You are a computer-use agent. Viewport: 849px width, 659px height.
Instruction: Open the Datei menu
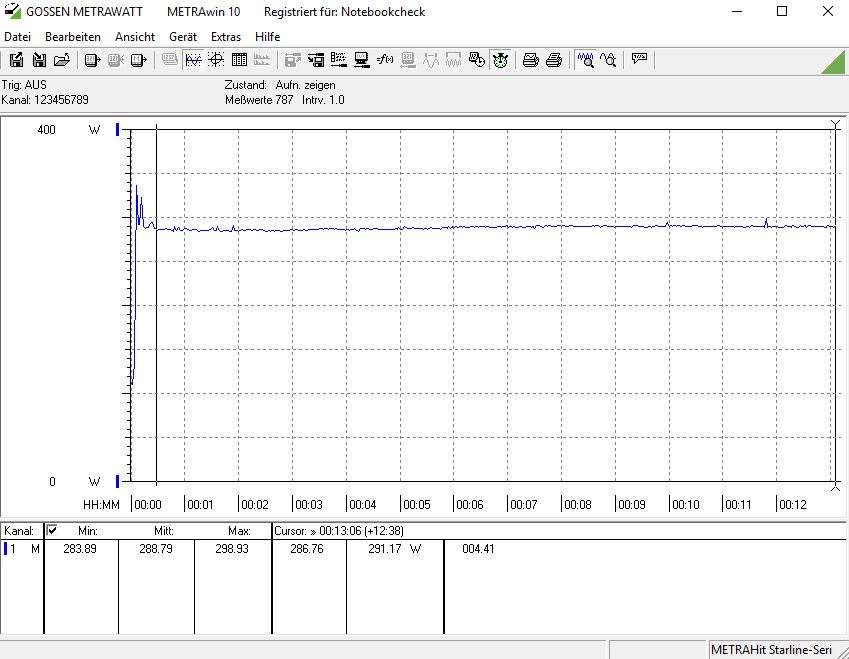pyautogui.click(x=19, y=36)
